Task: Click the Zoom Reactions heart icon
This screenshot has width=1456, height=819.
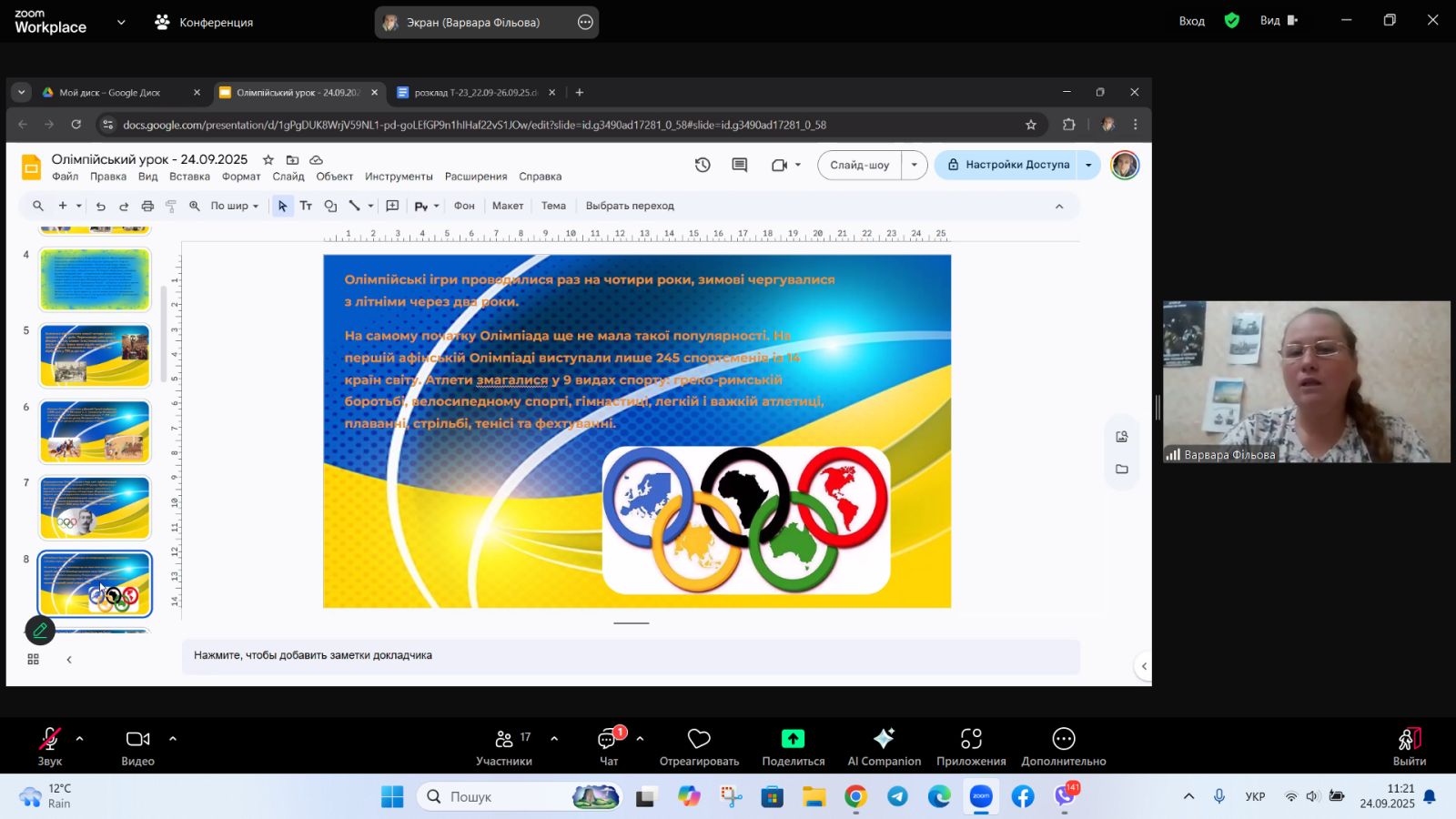Action: click(x=699, y=739)
